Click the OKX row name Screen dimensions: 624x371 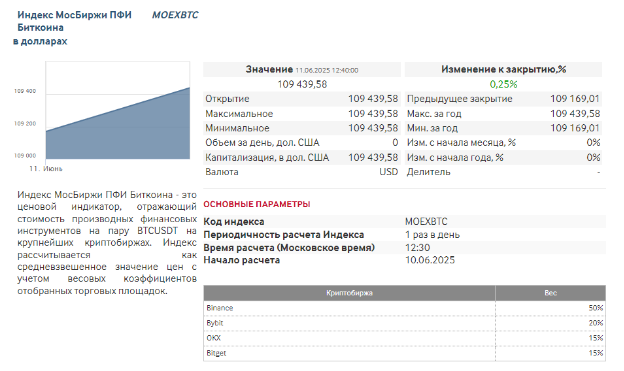point(213,338)
